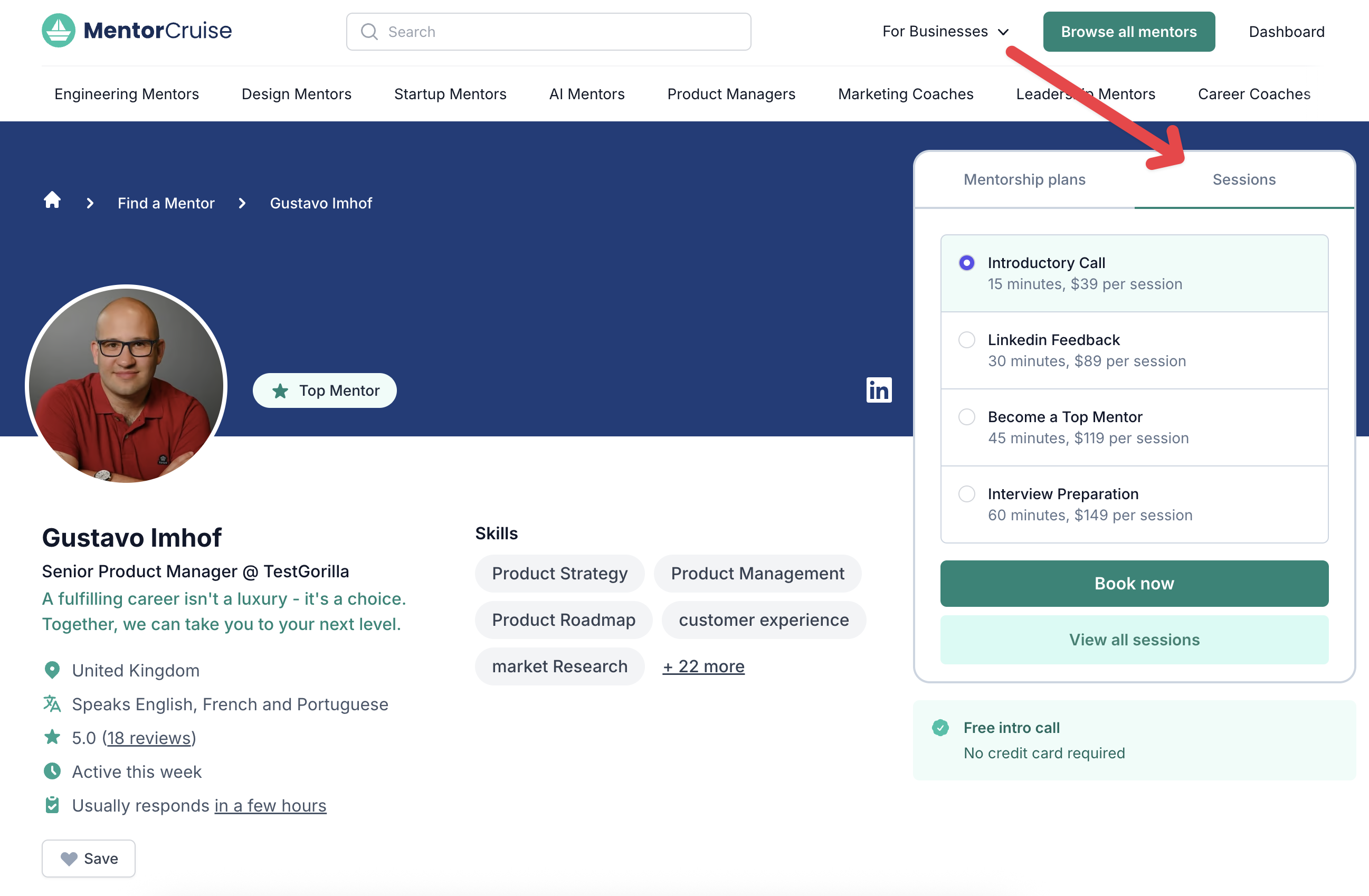Click View all sessions button
The image size is (1369, 896).
[1134, 640]
